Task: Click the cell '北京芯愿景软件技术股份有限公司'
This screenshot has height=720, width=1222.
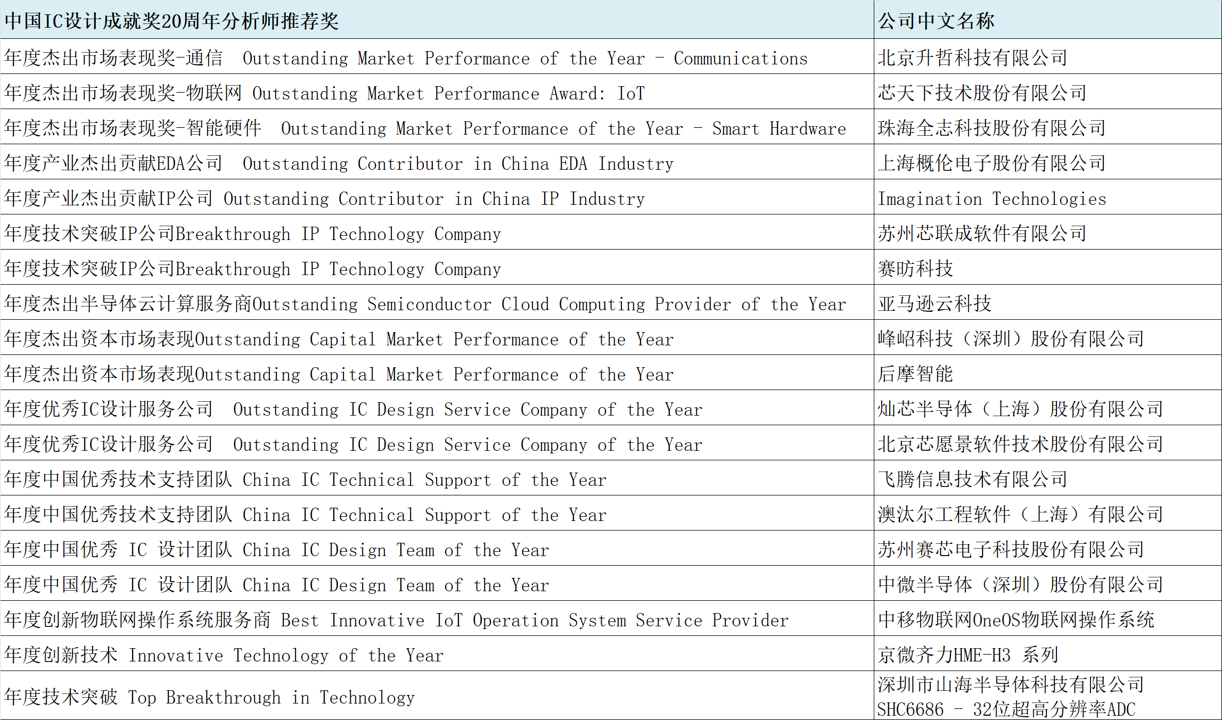Action: [x=1047, y=443]
